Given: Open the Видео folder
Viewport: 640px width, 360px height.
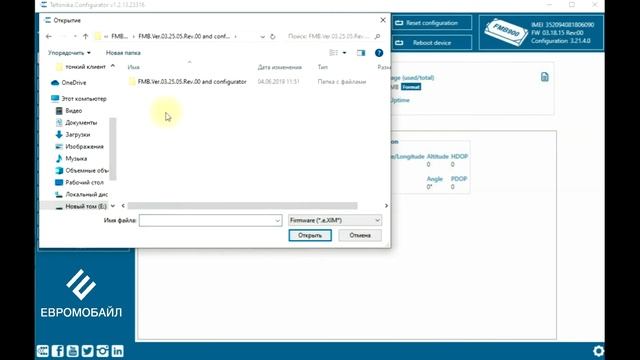Looking at the screenshot, I should [x=69, y=111].
